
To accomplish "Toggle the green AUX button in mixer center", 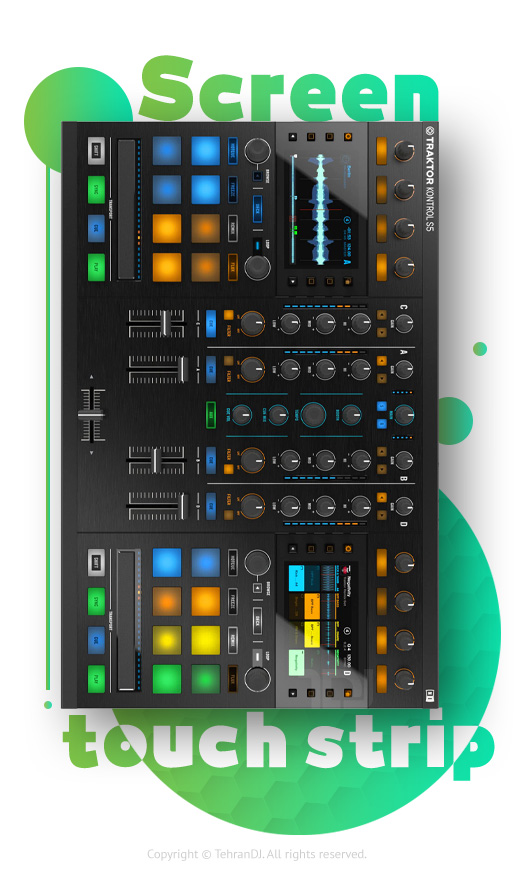I will (x=211, y=414).
